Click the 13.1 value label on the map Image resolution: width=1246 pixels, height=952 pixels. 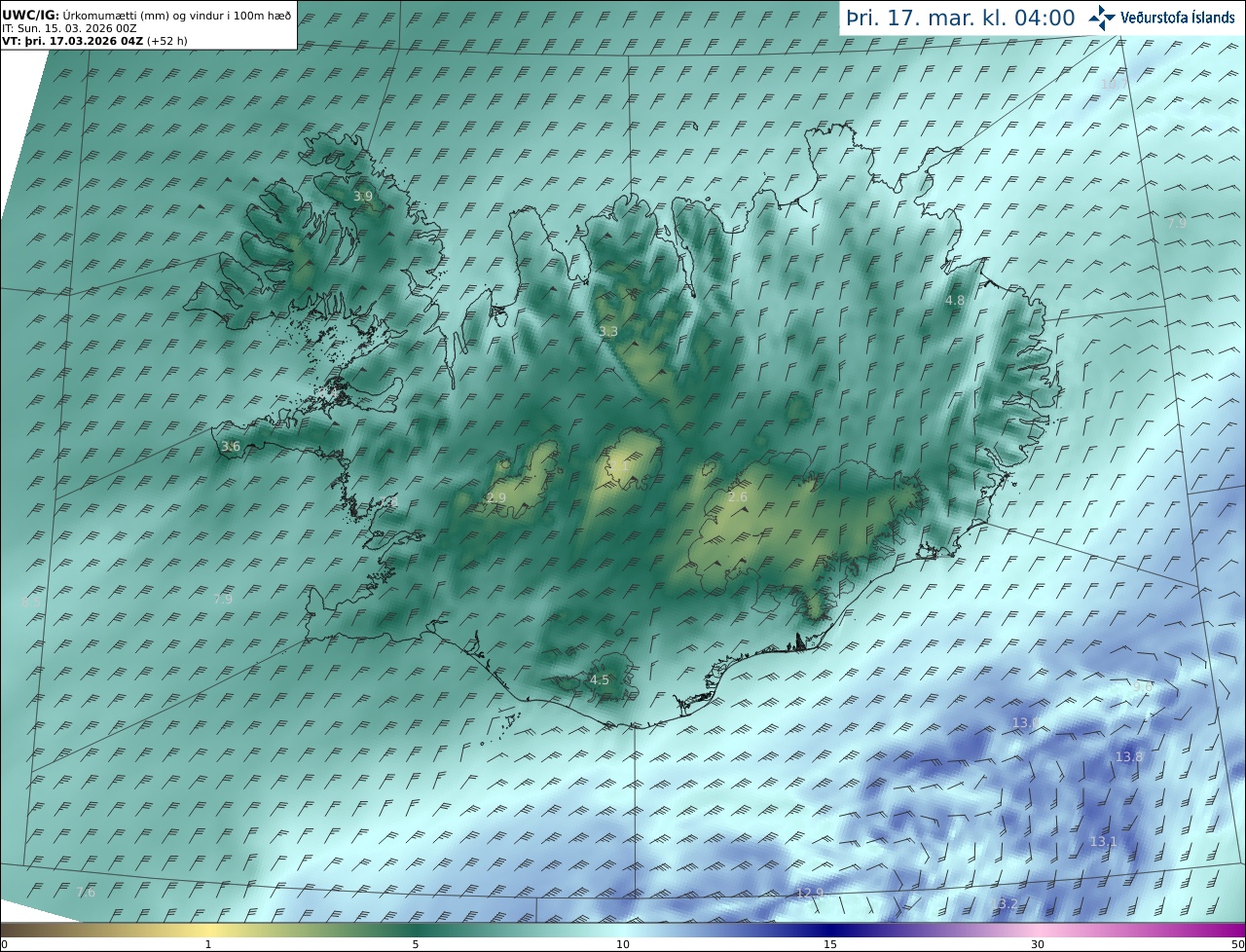(x=1103, y=842)
